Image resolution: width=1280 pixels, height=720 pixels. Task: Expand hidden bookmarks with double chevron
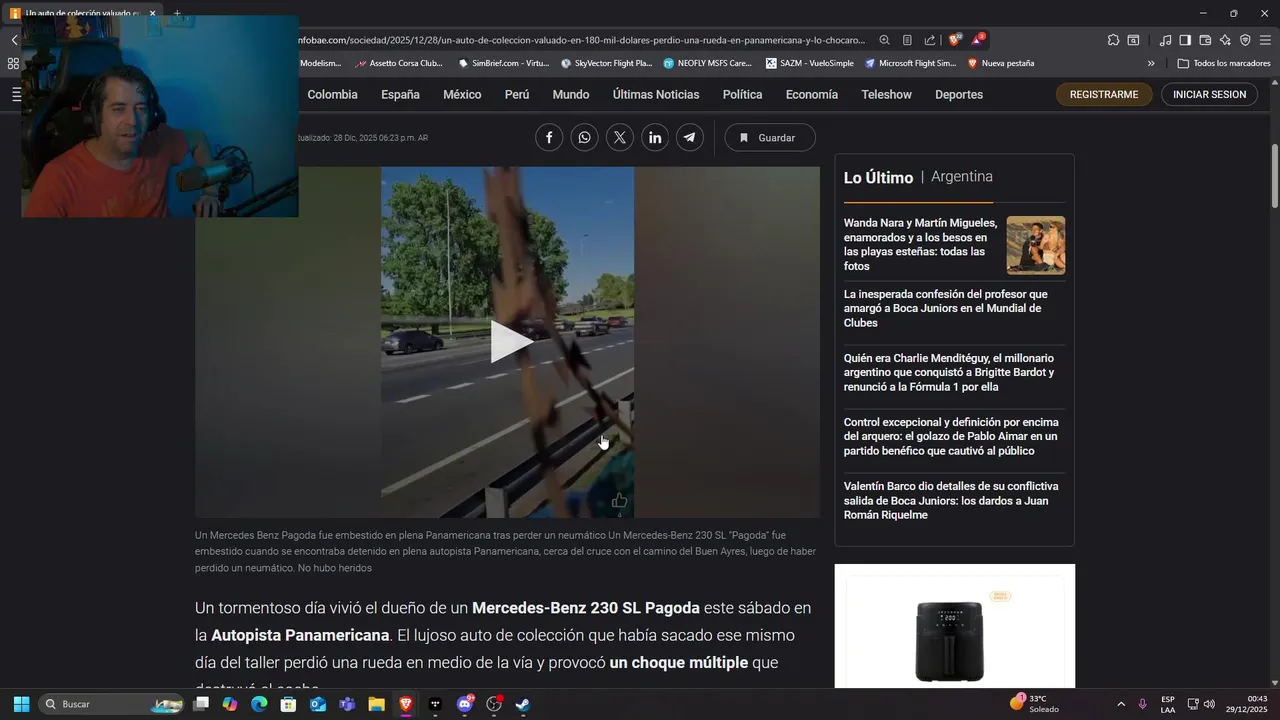(x=1151, y=63)
